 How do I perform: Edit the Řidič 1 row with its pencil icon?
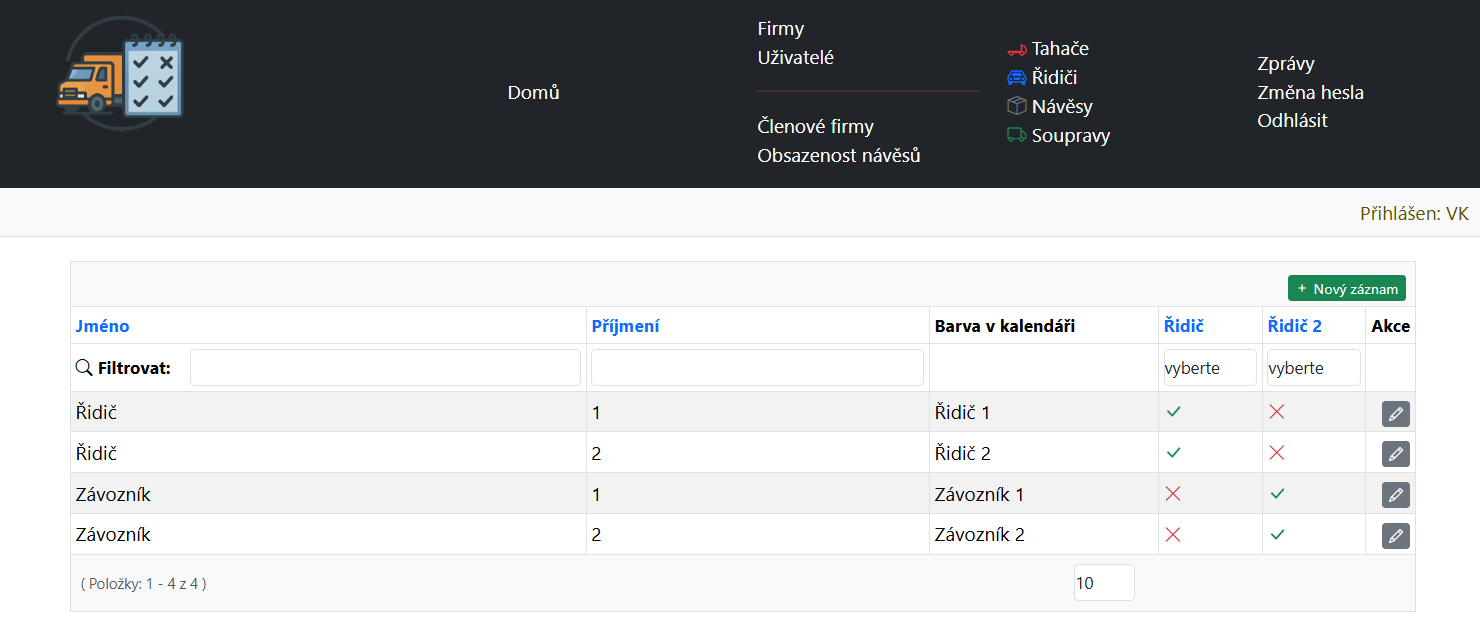coord(1396,413)
